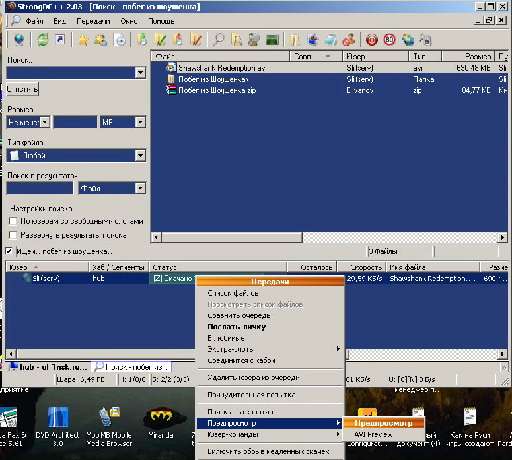This screenshot has width=512, height=460.
Task: Click the size value input field
Action: pos(75,122)
